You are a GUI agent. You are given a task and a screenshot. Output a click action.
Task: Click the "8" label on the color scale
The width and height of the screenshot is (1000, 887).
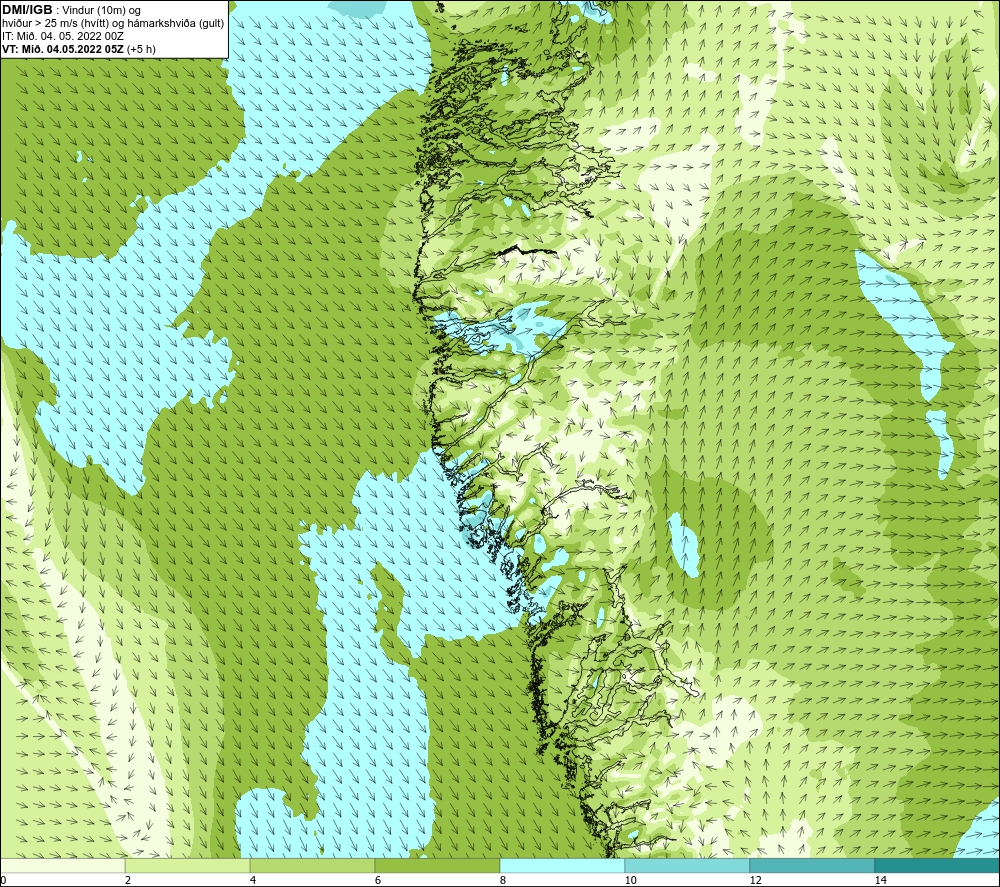(503, 880)
